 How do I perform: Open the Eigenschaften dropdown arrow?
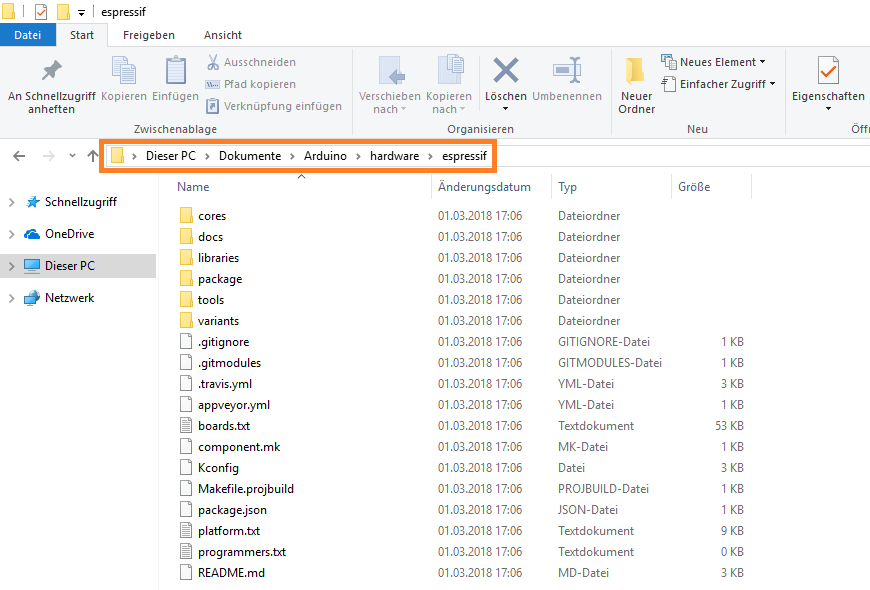click(828, 109)
